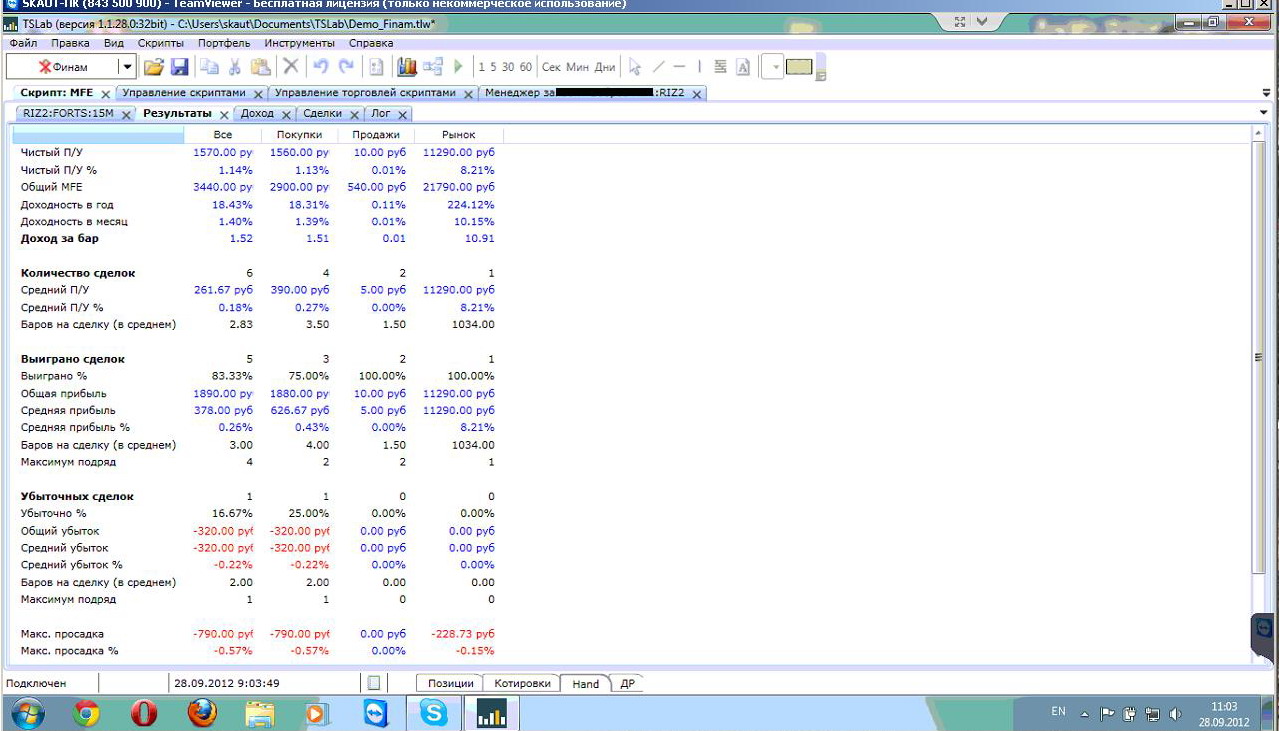The width and height of the screenshot is (1279, 731).
Task: Toggle the Дни timeframe unit
Action: click(x=605, y=67)
